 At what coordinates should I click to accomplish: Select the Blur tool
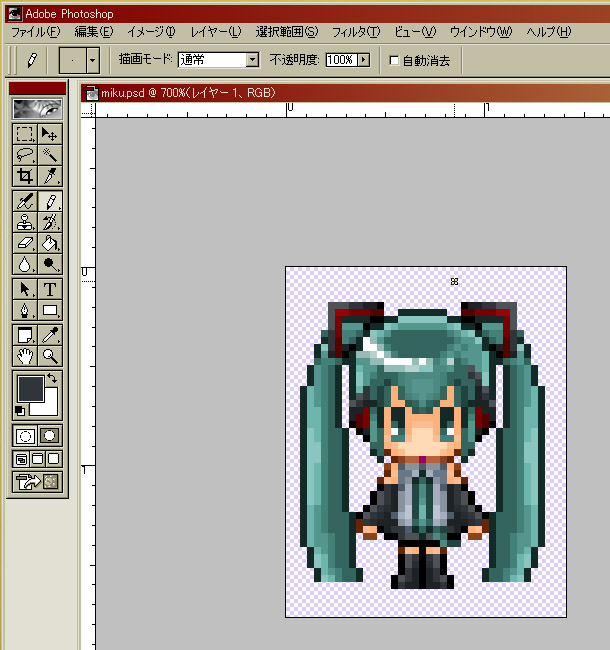tap(25, 264)
